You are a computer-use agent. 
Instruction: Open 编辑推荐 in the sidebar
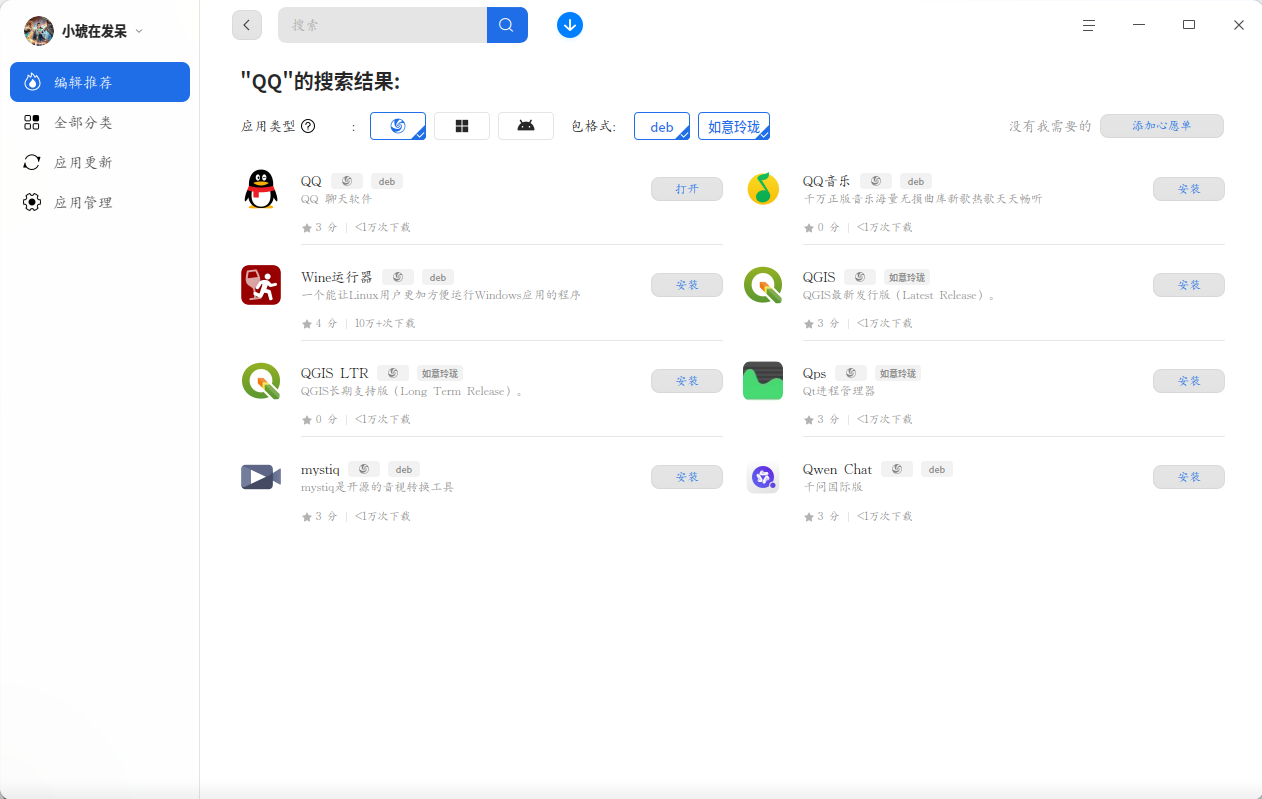pyautogui.click(x=100, y=82)
